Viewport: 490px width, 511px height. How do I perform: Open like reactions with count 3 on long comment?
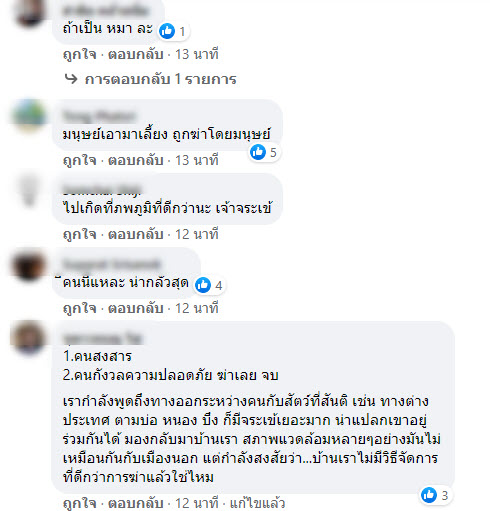[435, 495]
